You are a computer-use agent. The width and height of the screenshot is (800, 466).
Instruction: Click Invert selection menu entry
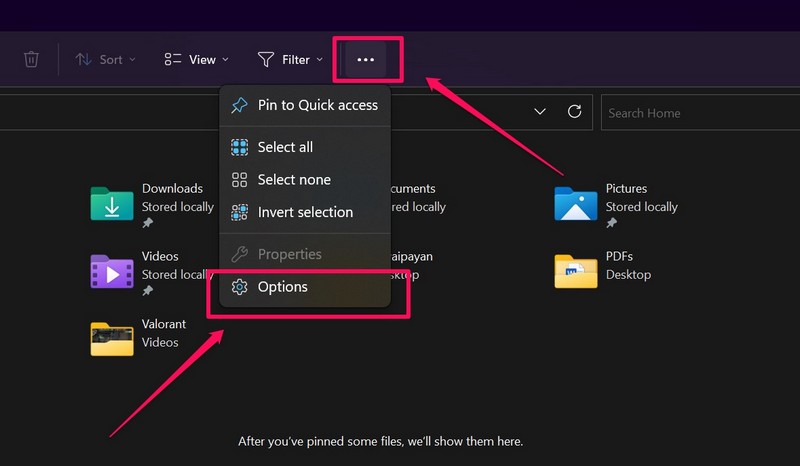[x=305, y=212]
